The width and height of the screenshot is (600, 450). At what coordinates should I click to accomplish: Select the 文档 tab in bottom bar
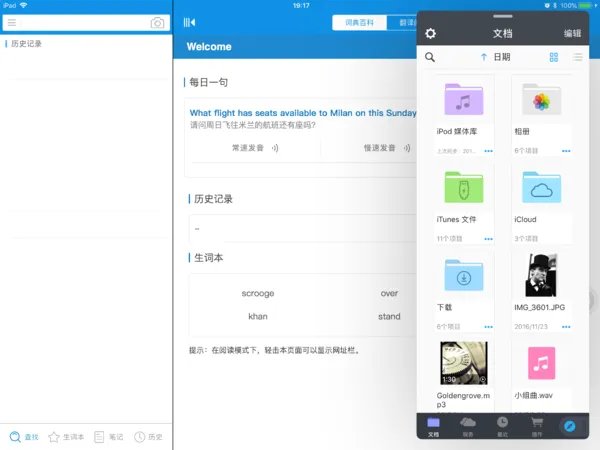pyautogui.click(x=434, y=426)
